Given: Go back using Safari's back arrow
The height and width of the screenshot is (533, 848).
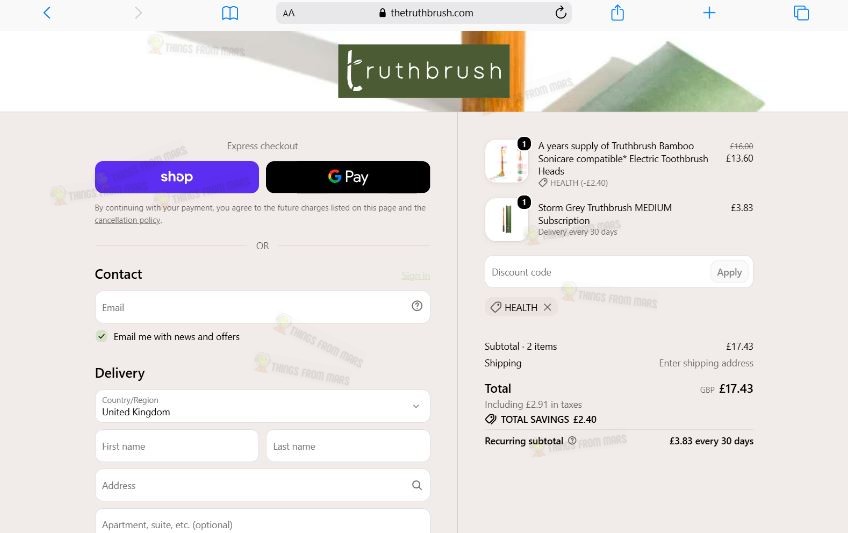Looking at the screenshot, I should [x=47, y=12].
